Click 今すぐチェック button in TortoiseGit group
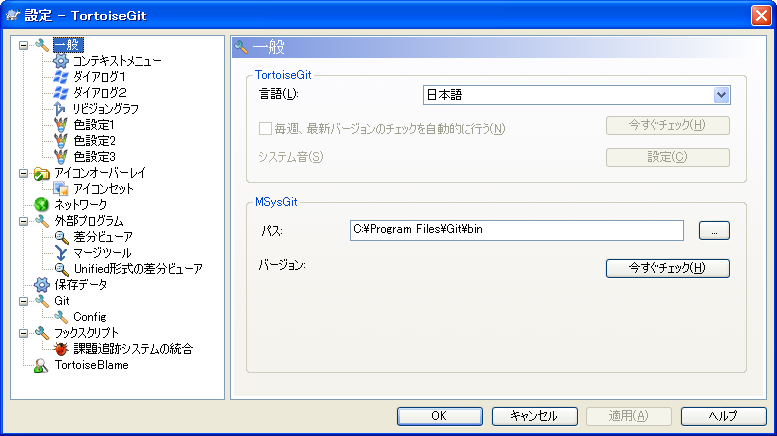 tap(667, 125)
